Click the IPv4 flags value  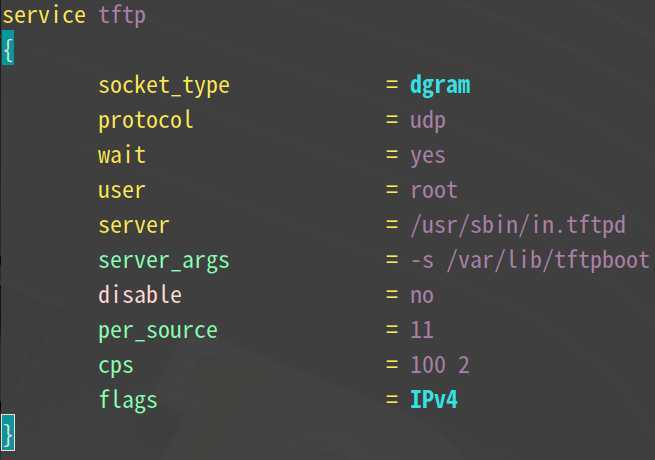click(434, 399)
